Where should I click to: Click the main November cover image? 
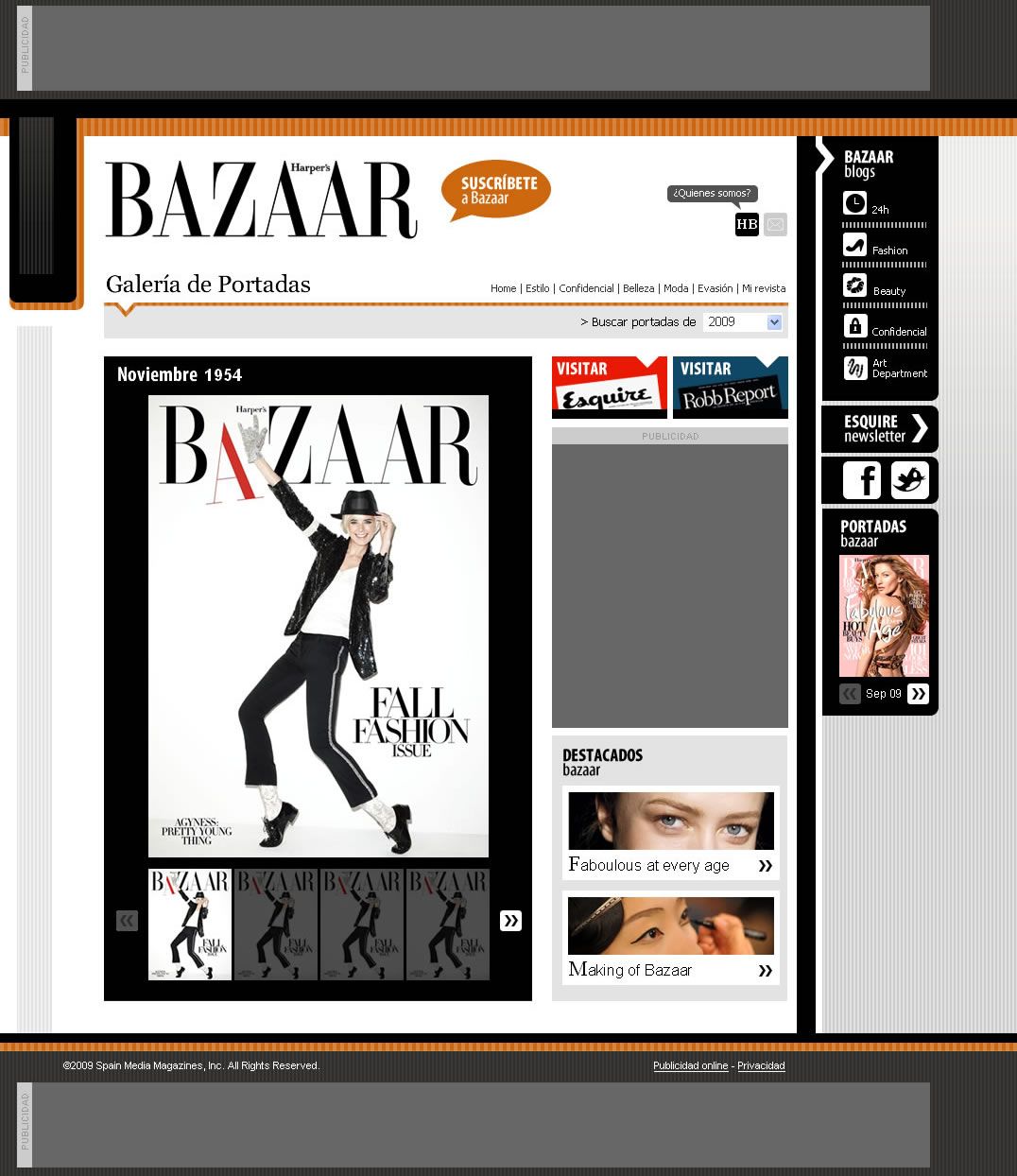point(319,626)
